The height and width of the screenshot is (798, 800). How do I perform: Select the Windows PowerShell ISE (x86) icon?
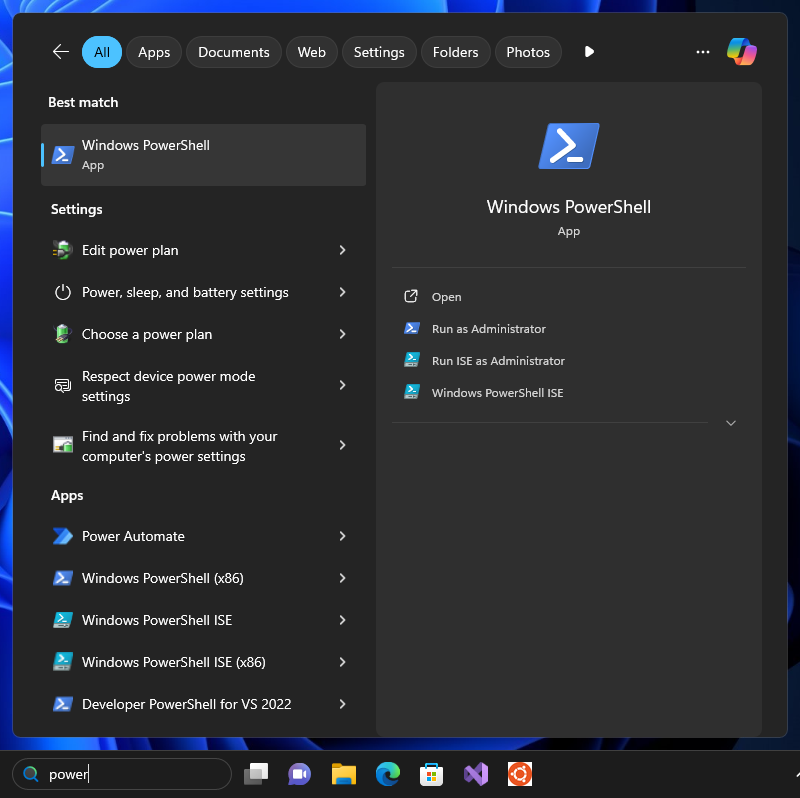tap(62, 662)
